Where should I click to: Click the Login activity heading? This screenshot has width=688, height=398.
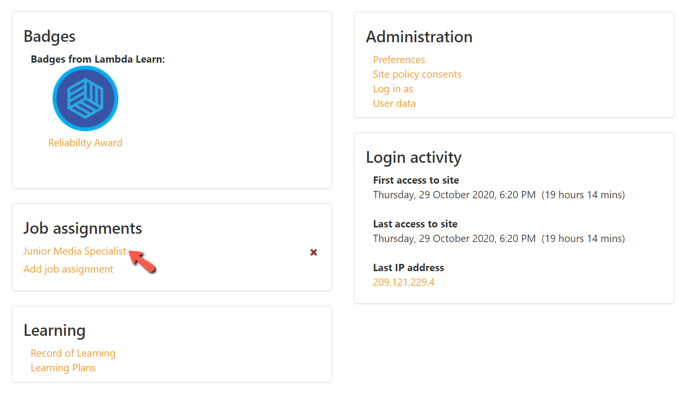pyautogui.click(x=413, y=158)
